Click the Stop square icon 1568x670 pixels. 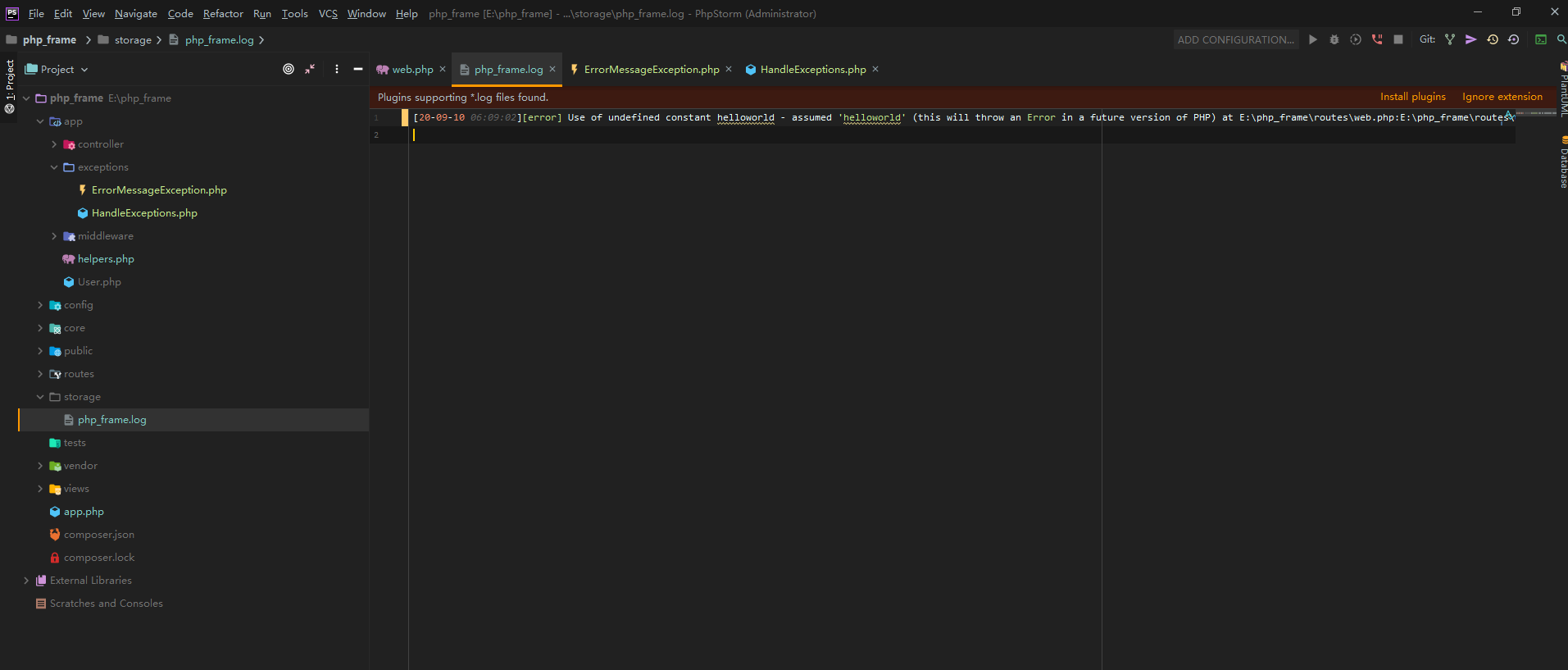click(x=1398, y=39)
